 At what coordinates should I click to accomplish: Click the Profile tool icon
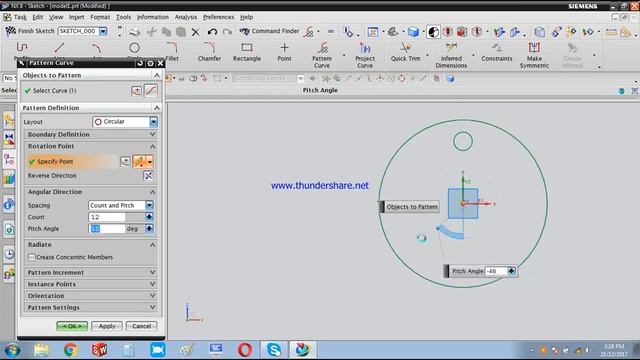coord(22,48)
